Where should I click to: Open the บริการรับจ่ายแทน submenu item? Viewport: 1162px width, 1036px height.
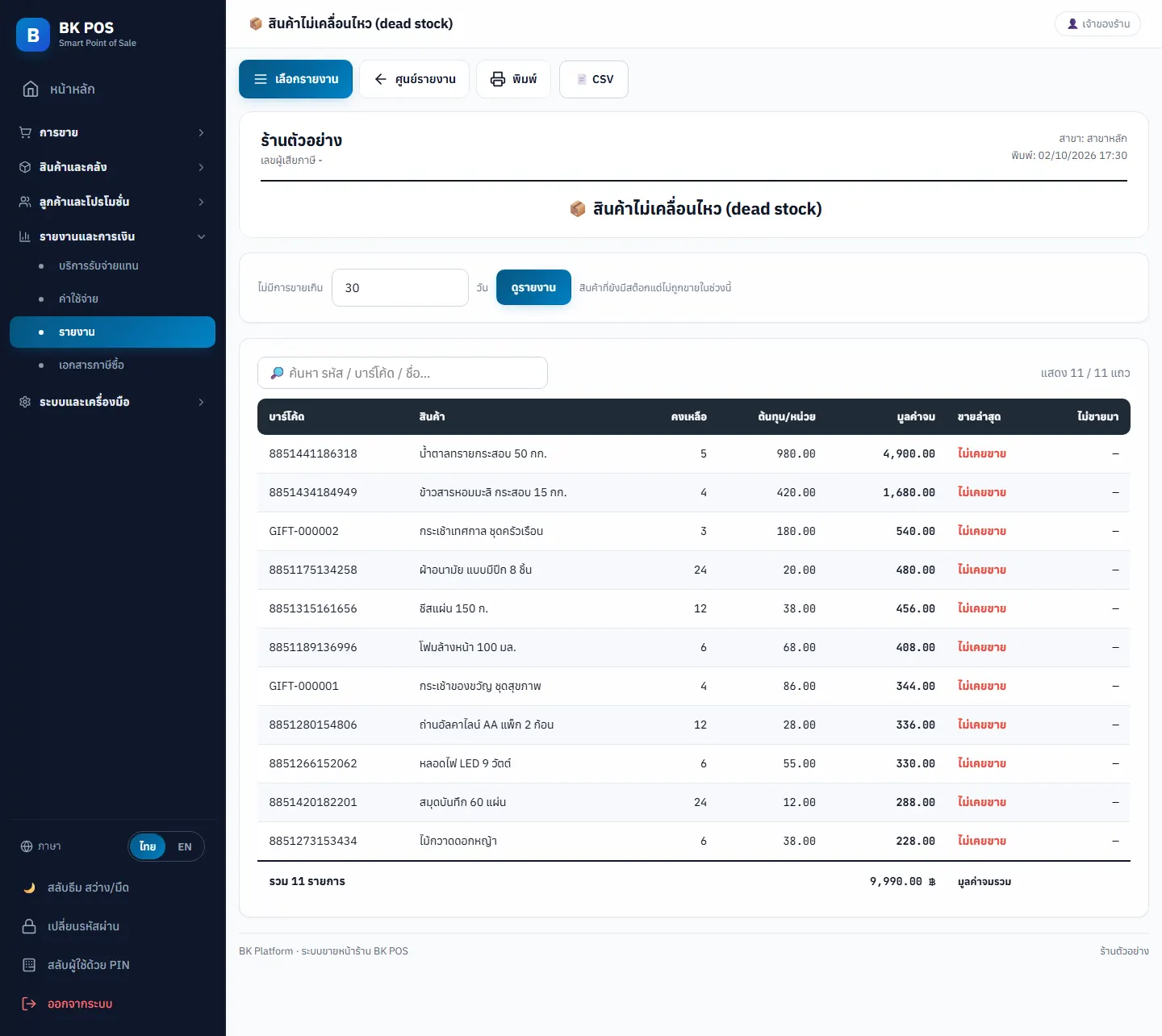(112, 265)
